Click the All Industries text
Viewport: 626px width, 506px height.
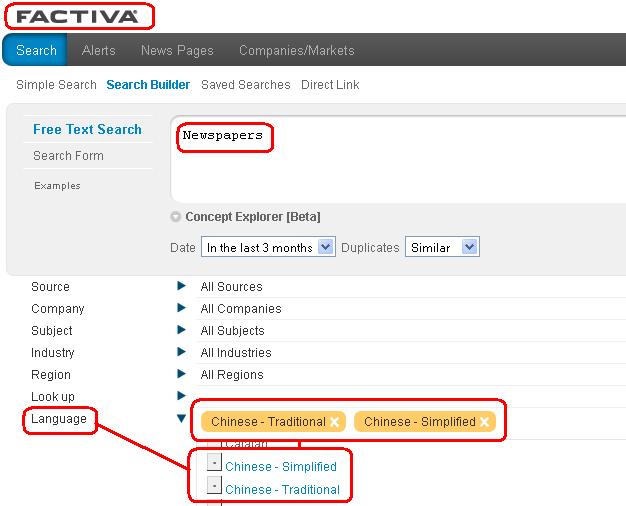click(236, 352)
